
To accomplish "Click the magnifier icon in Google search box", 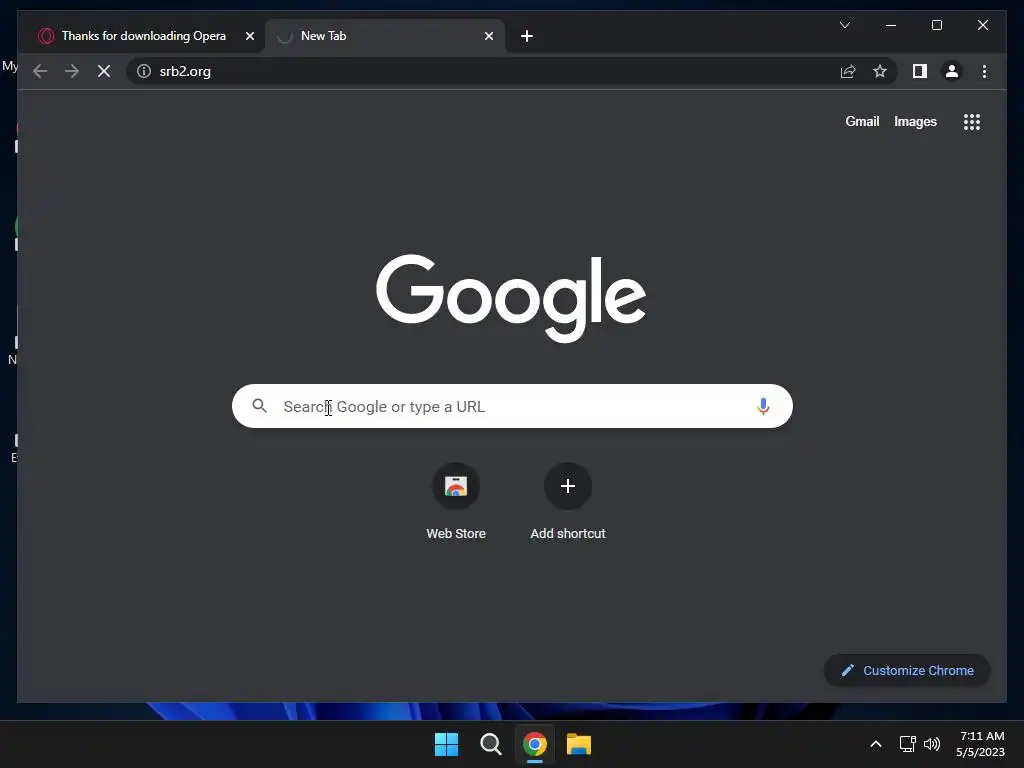I will click(259, 406).
